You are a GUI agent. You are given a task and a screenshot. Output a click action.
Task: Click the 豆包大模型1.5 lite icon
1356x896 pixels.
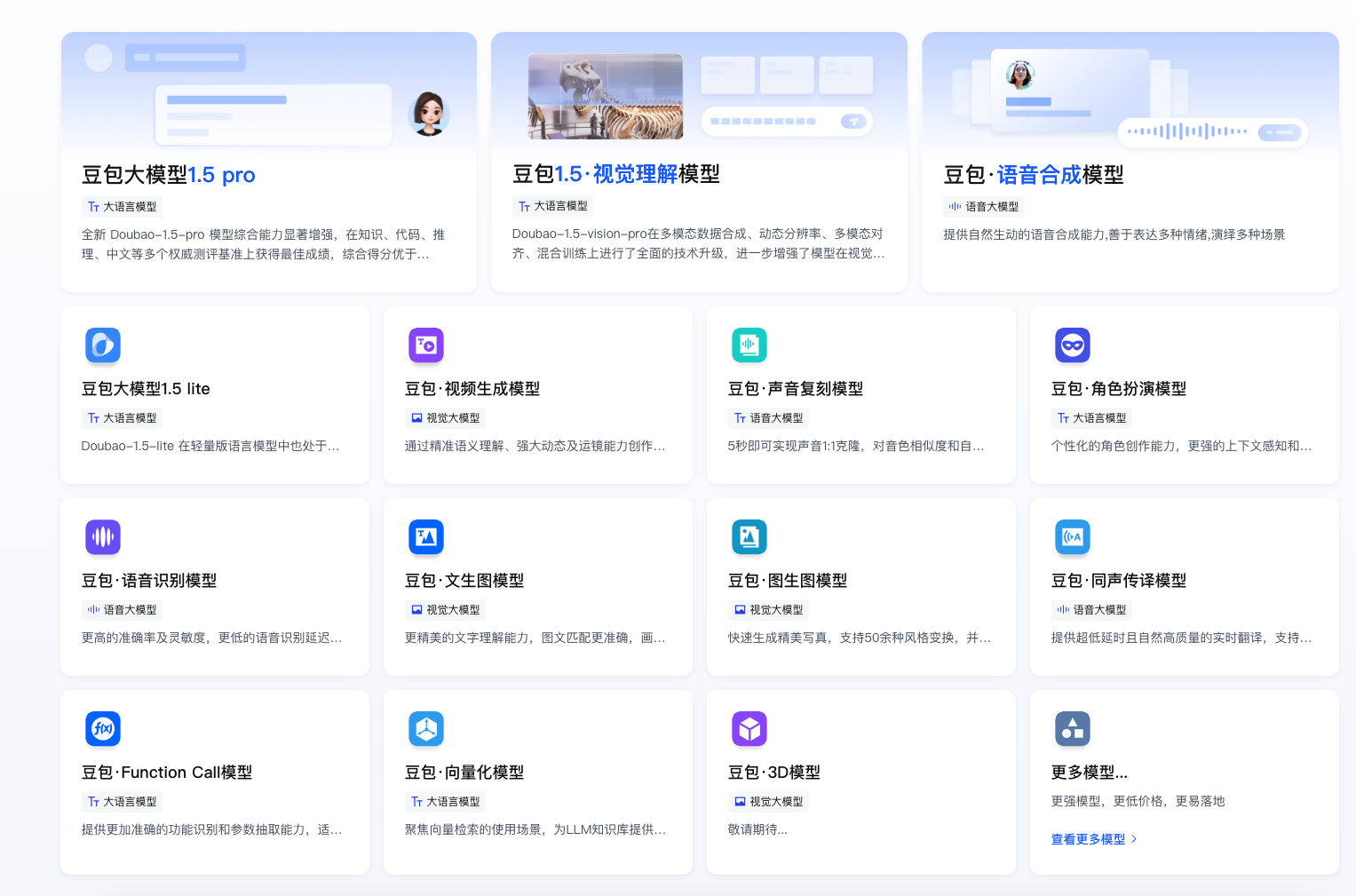pos(103,345)
